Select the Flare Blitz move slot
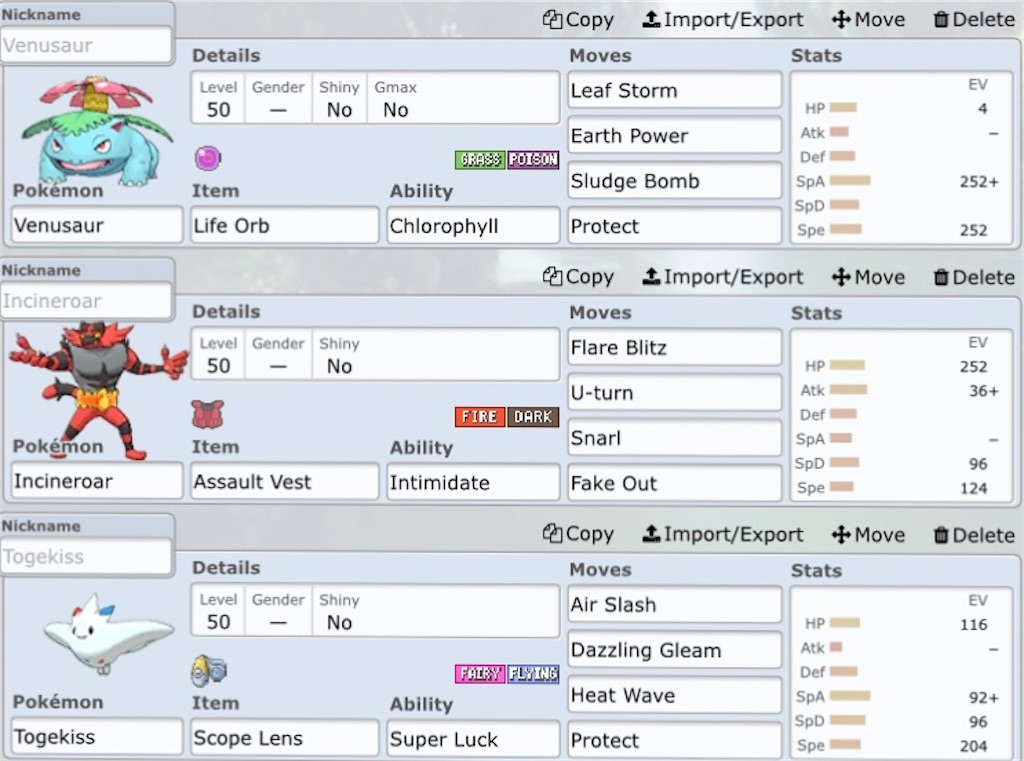The width and height of the screenshot is (1024, 761). pyautogui.click(x=675, y=347)
